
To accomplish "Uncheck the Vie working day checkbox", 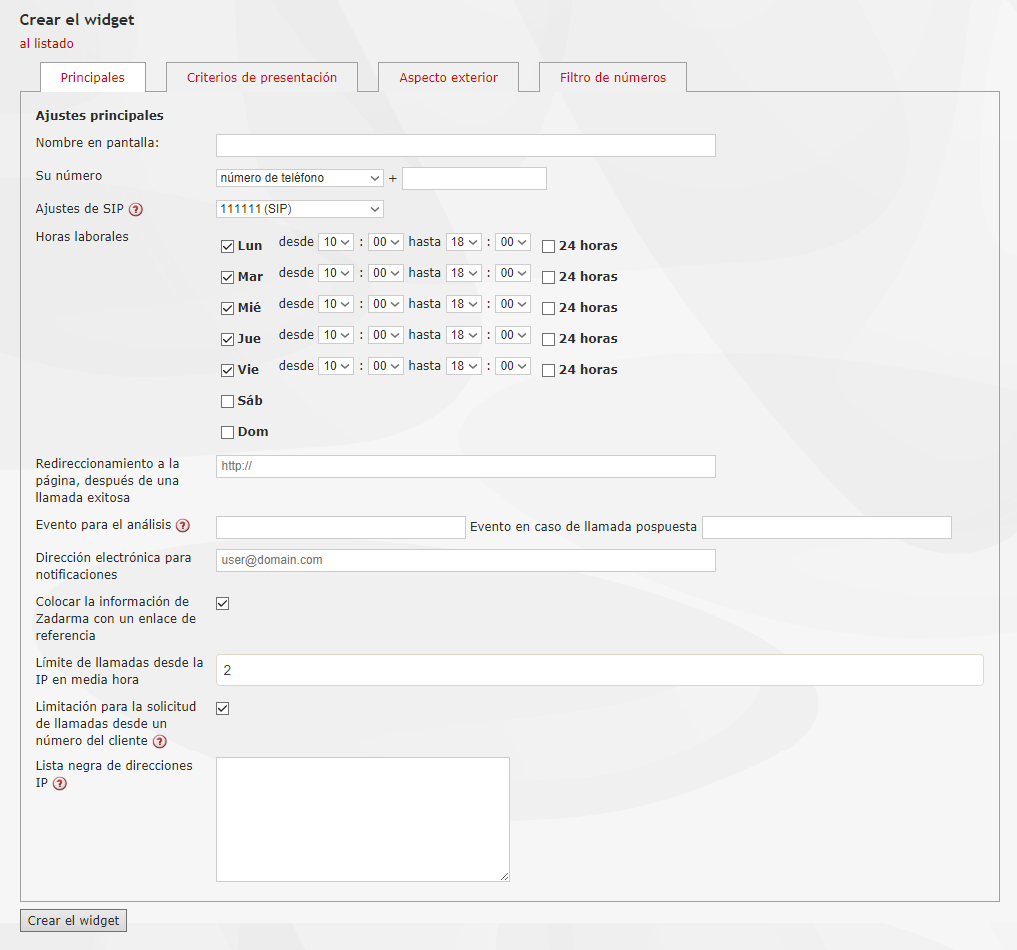I will pyautogui.click(x=227, y=370).
